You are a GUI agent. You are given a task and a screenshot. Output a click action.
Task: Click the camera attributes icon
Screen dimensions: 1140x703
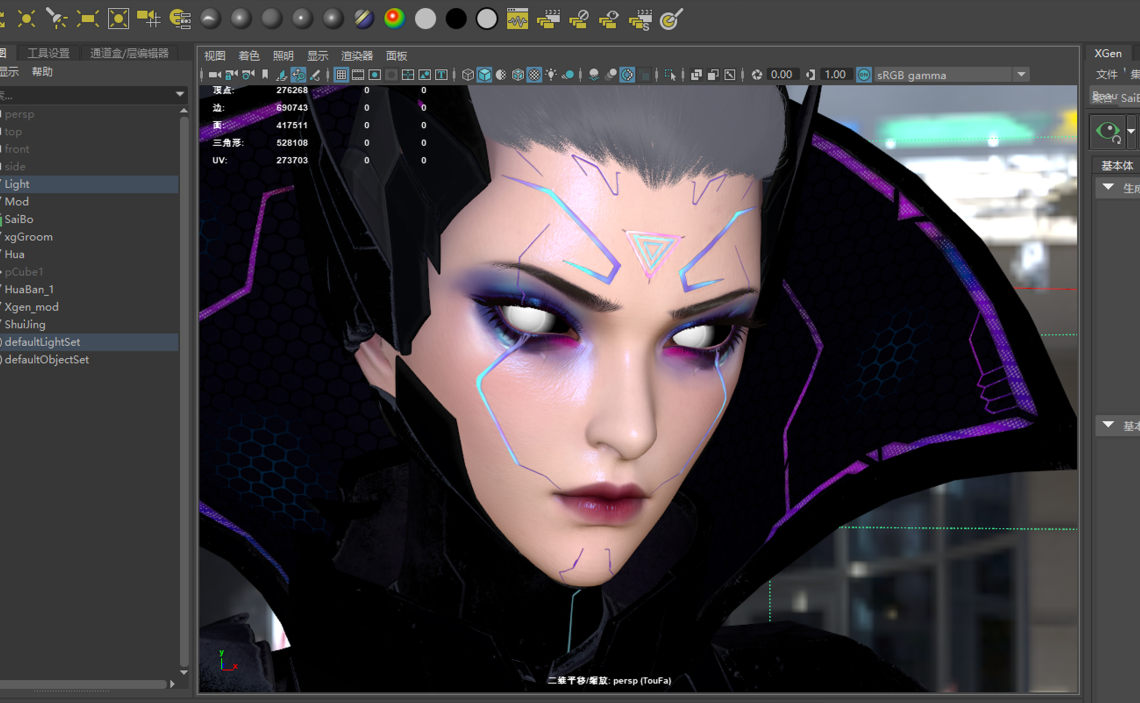tap(248, 75)
